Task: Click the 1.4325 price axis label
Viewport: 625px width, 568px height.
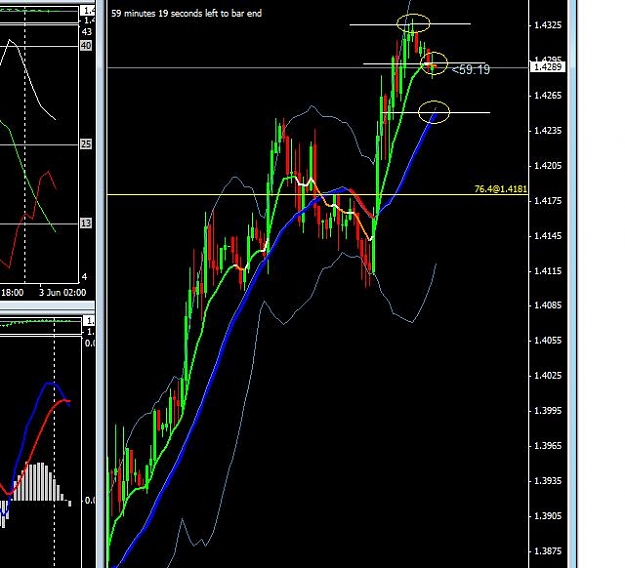Action: [548, 25]
